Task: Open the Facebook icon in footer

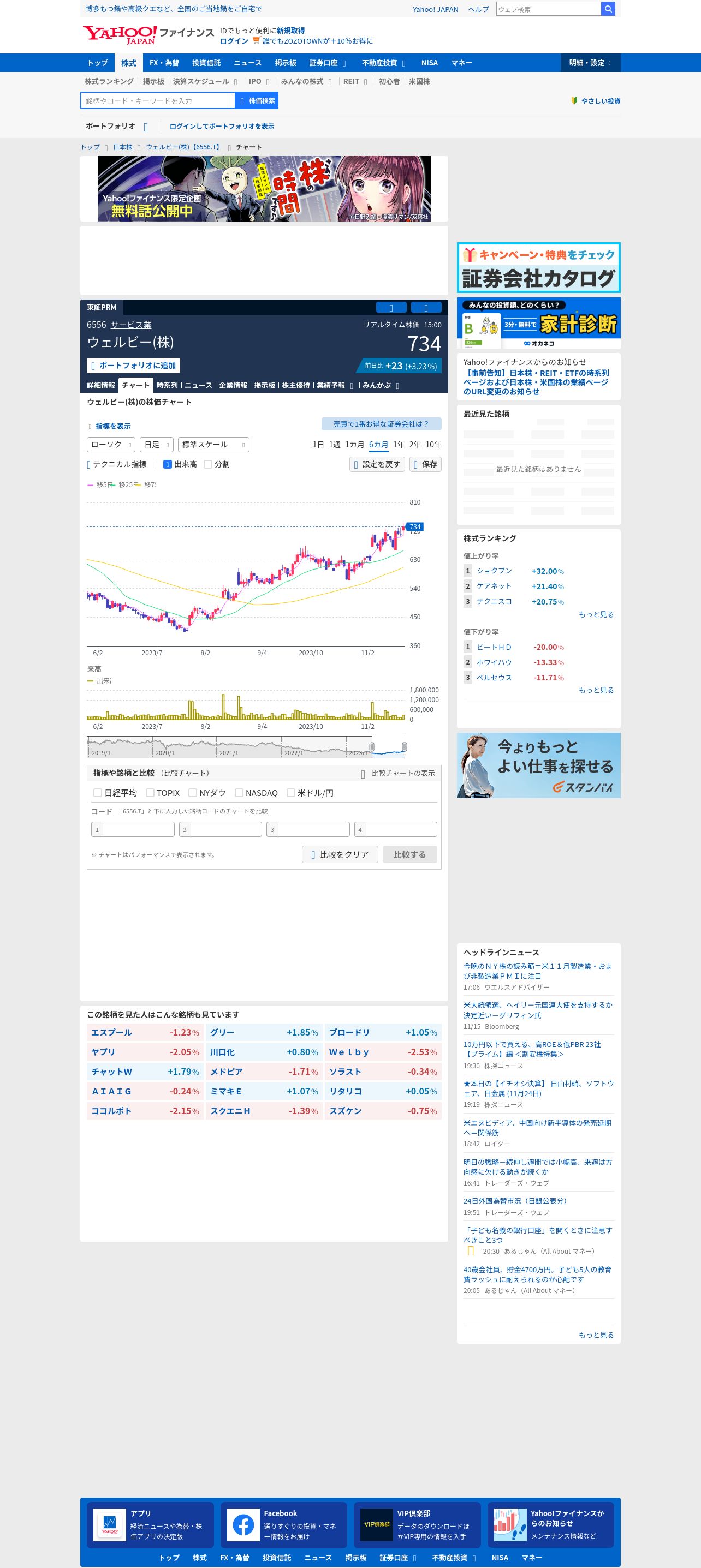Action: pos(243,1525)
